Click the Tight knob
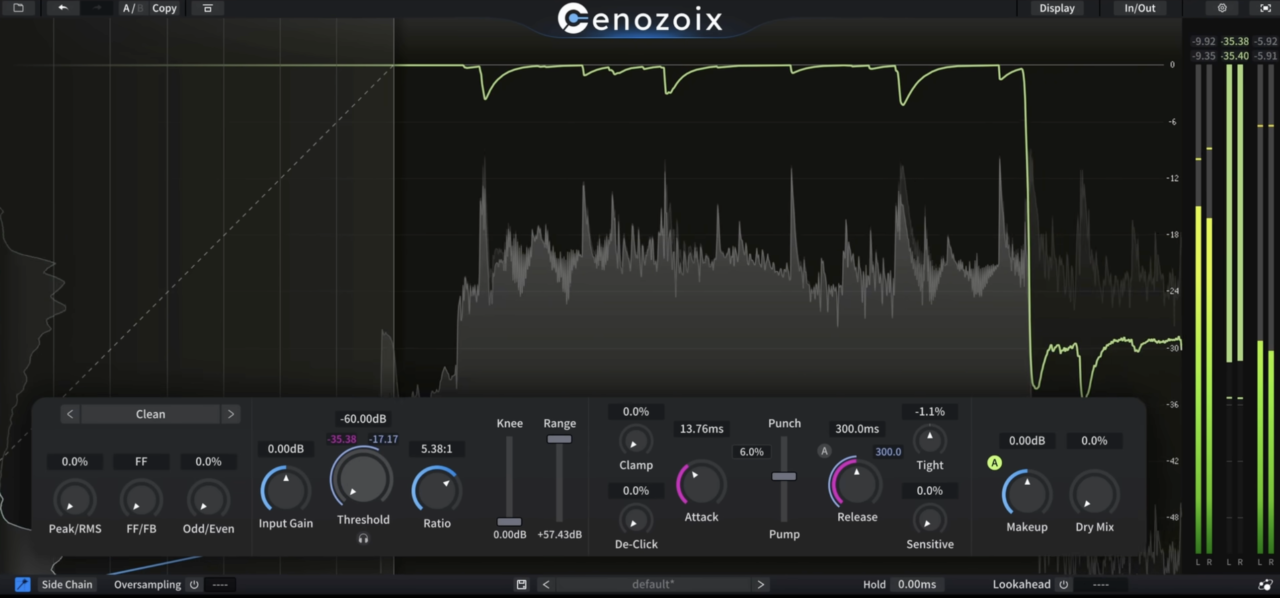 click(x=930, y=440)
